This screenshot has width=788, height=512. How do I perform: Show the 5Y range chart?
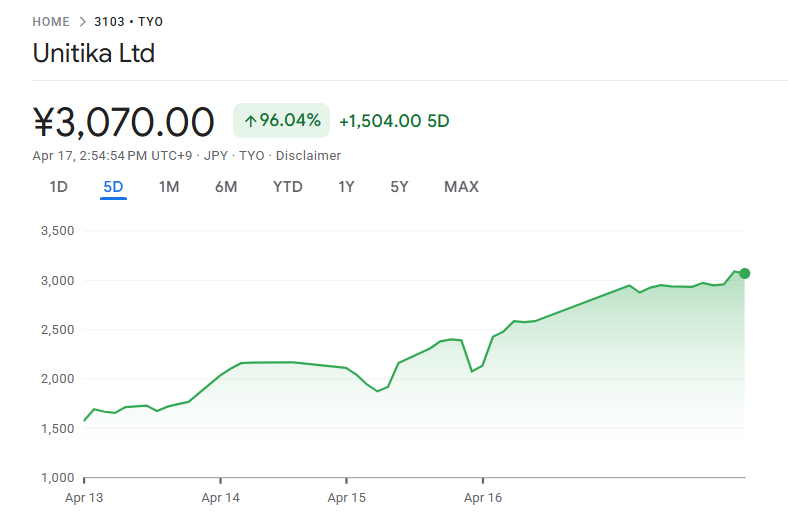[x=399, y=186]
